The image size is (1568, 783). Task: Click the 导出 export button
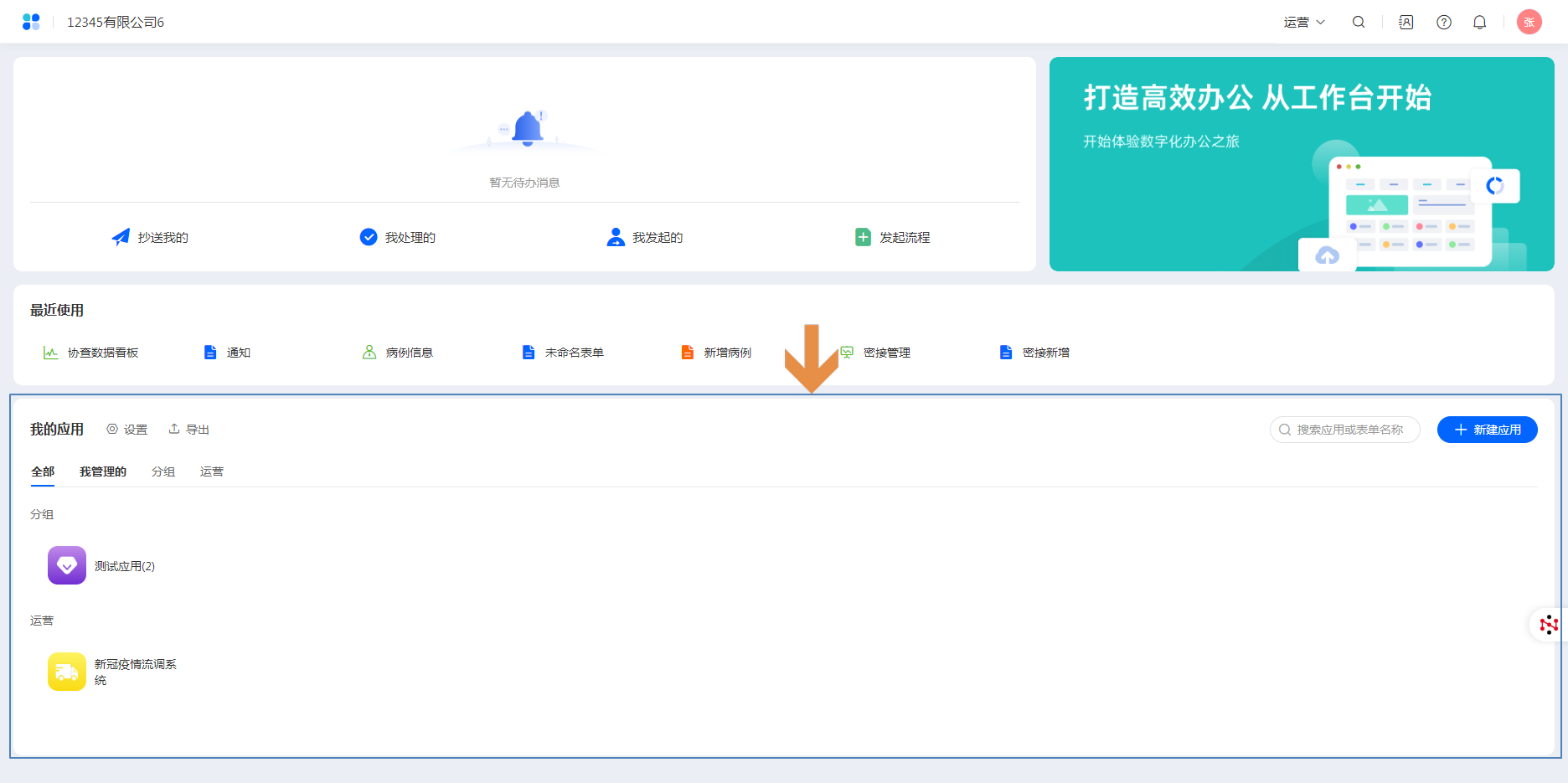pos(189,430)
